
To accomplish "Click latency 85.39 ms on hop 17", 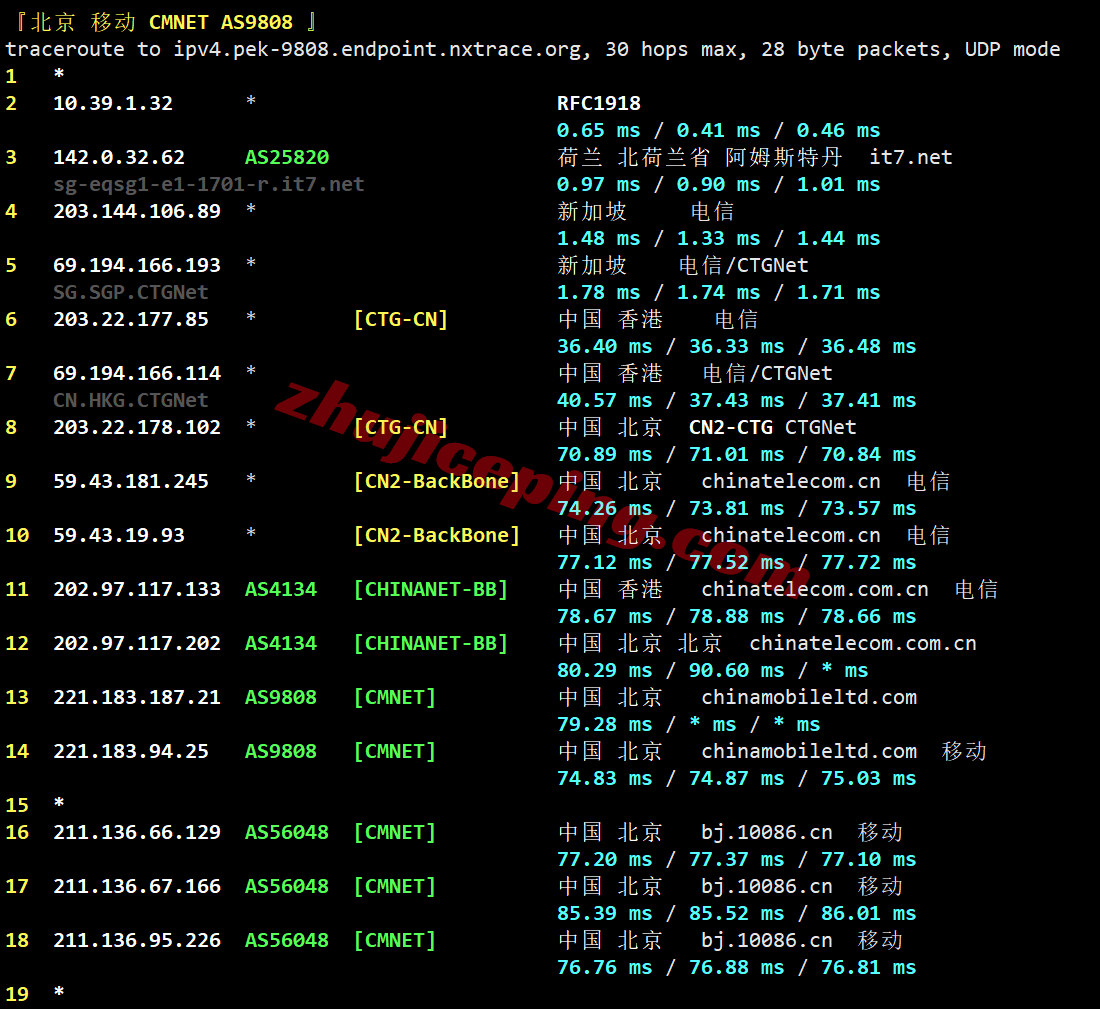I will point(605,914).
